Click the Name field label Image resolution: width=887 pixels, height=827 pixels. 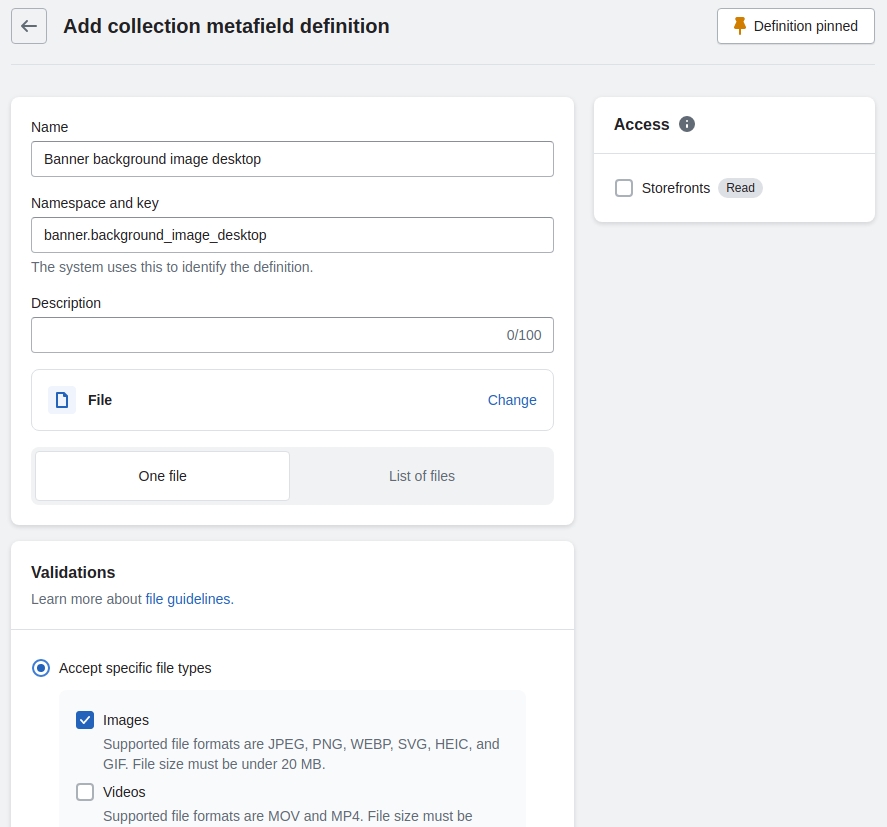(50, 127)
